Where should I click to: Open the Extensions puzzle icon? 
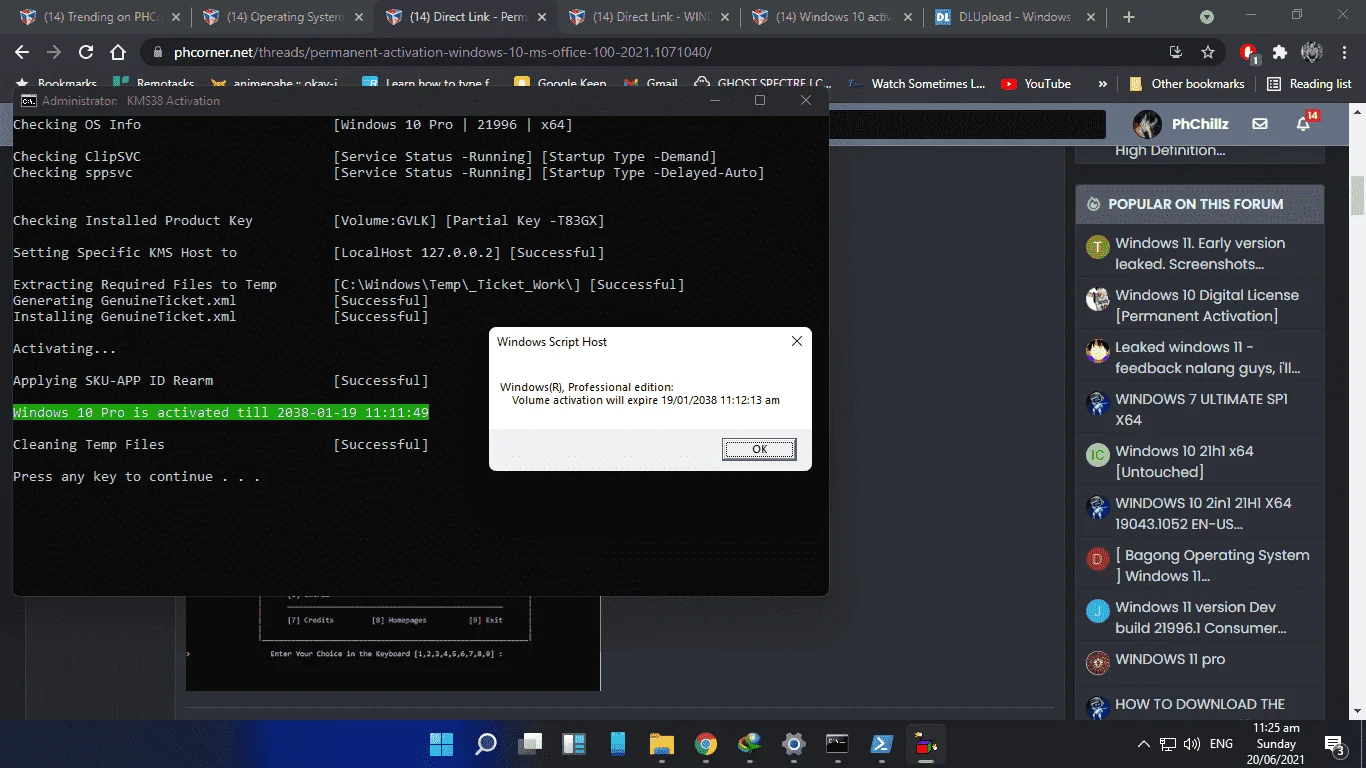(x=1280, y=52)
